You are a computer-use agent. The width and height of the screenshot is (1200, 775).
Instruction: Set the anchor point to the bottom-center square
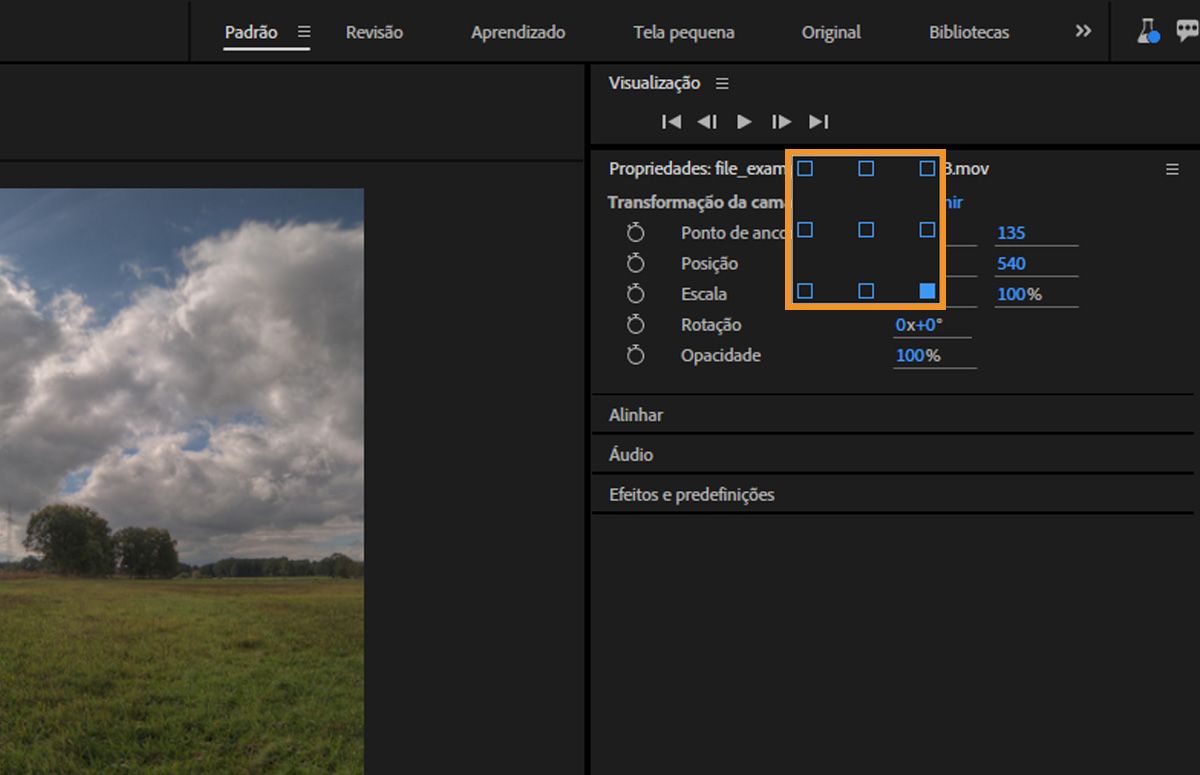coord(866,291)
